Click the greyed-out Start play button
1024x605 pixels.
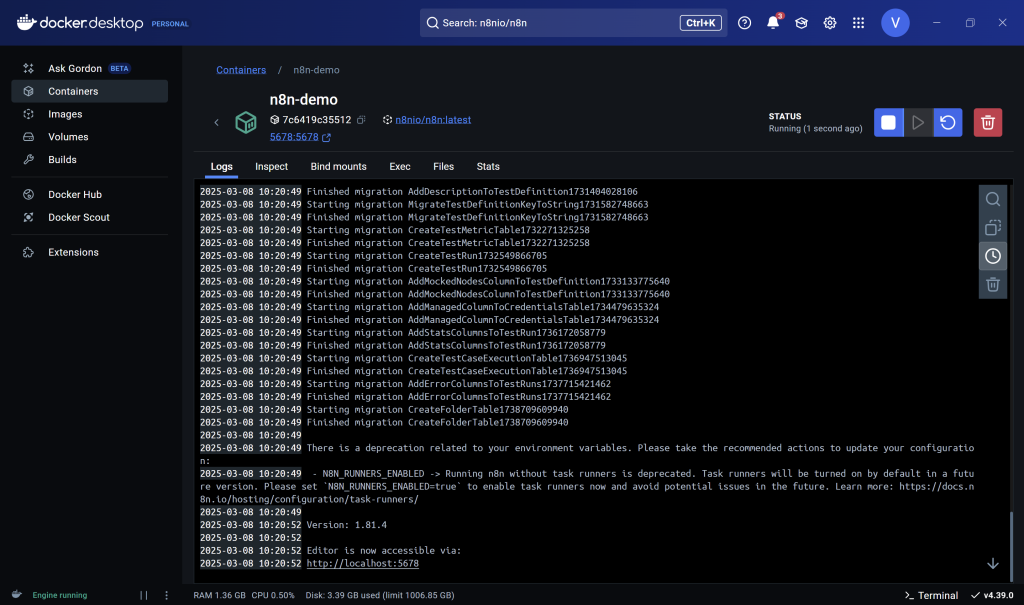point(918,122)
